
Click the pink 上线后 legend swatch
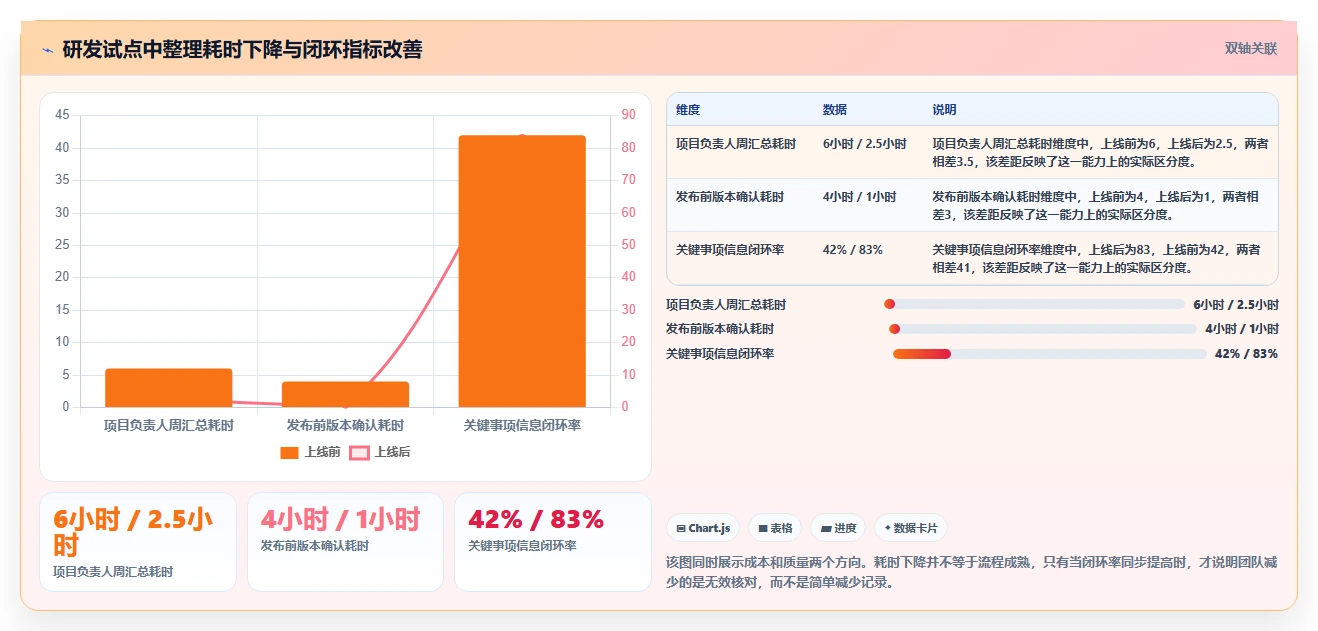(359, 452)
